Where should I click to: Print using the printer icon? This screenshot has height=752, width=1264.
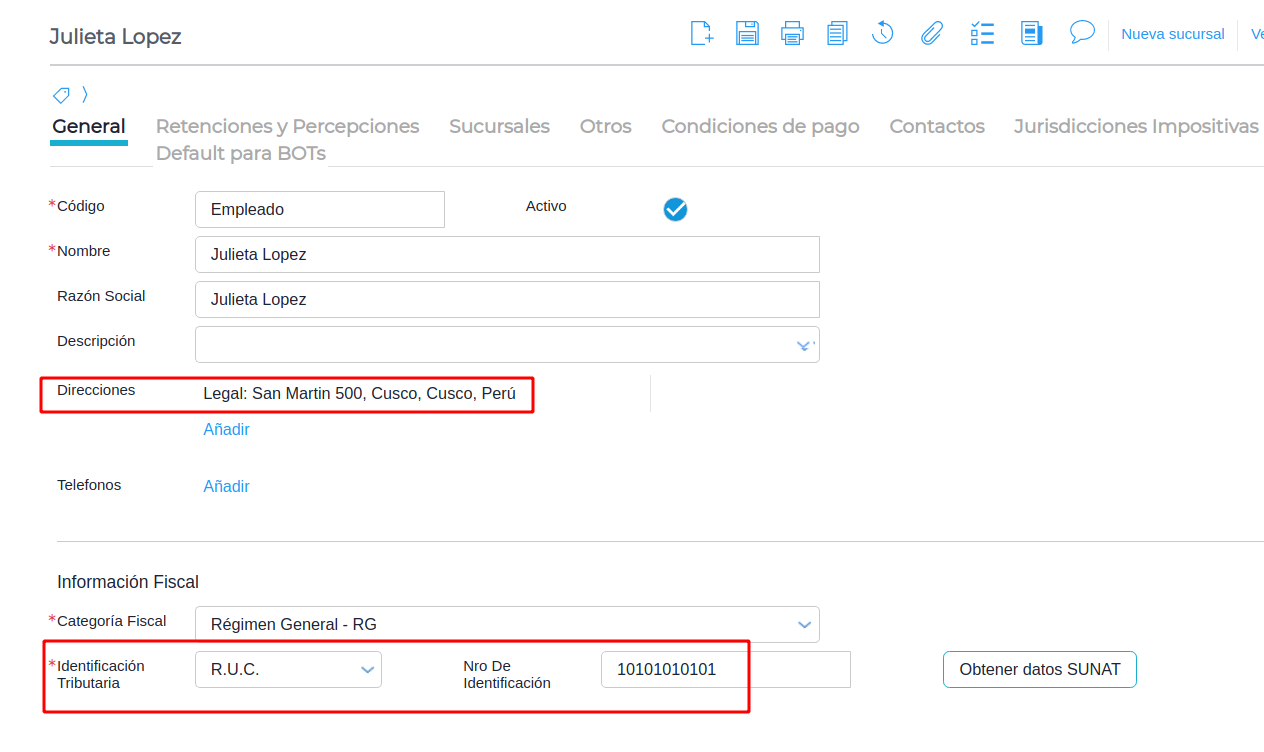pyautogui.click(x=792, y=34)
